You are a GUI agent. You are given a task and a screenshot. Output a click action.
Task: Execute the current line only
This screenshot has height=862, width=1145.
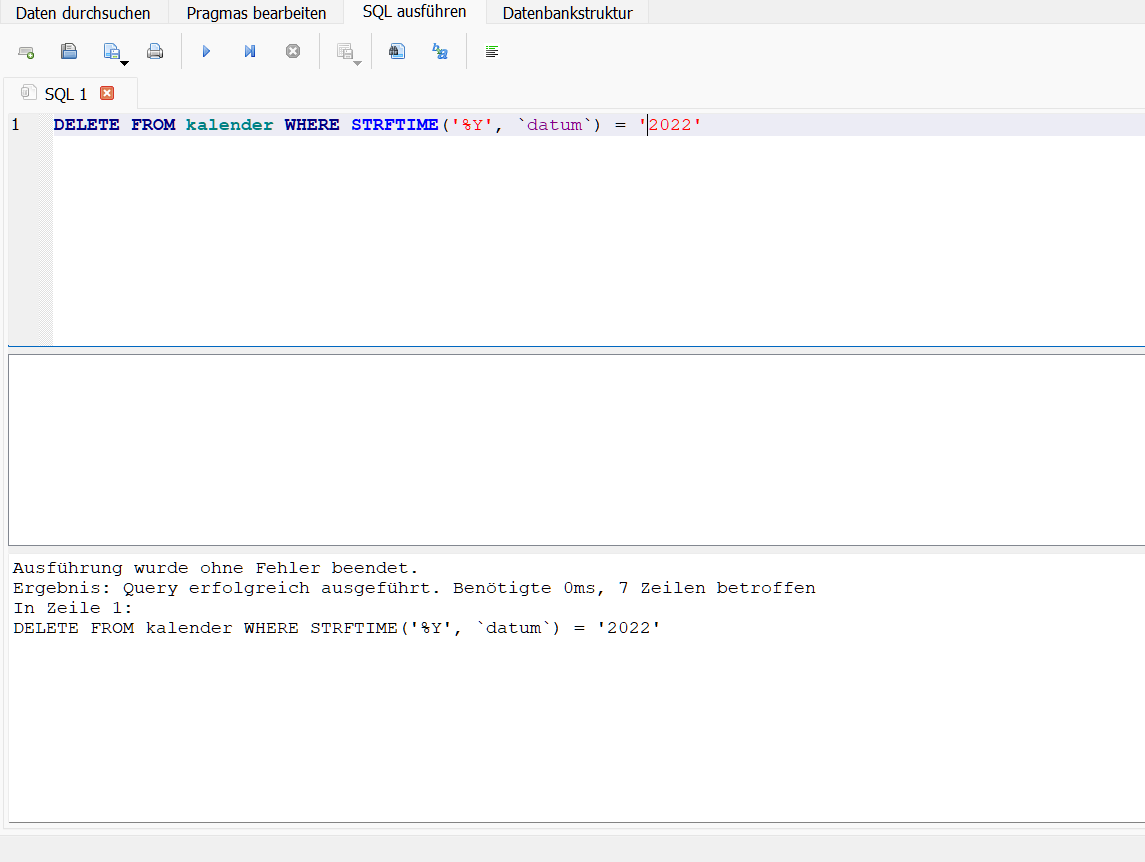250,51
